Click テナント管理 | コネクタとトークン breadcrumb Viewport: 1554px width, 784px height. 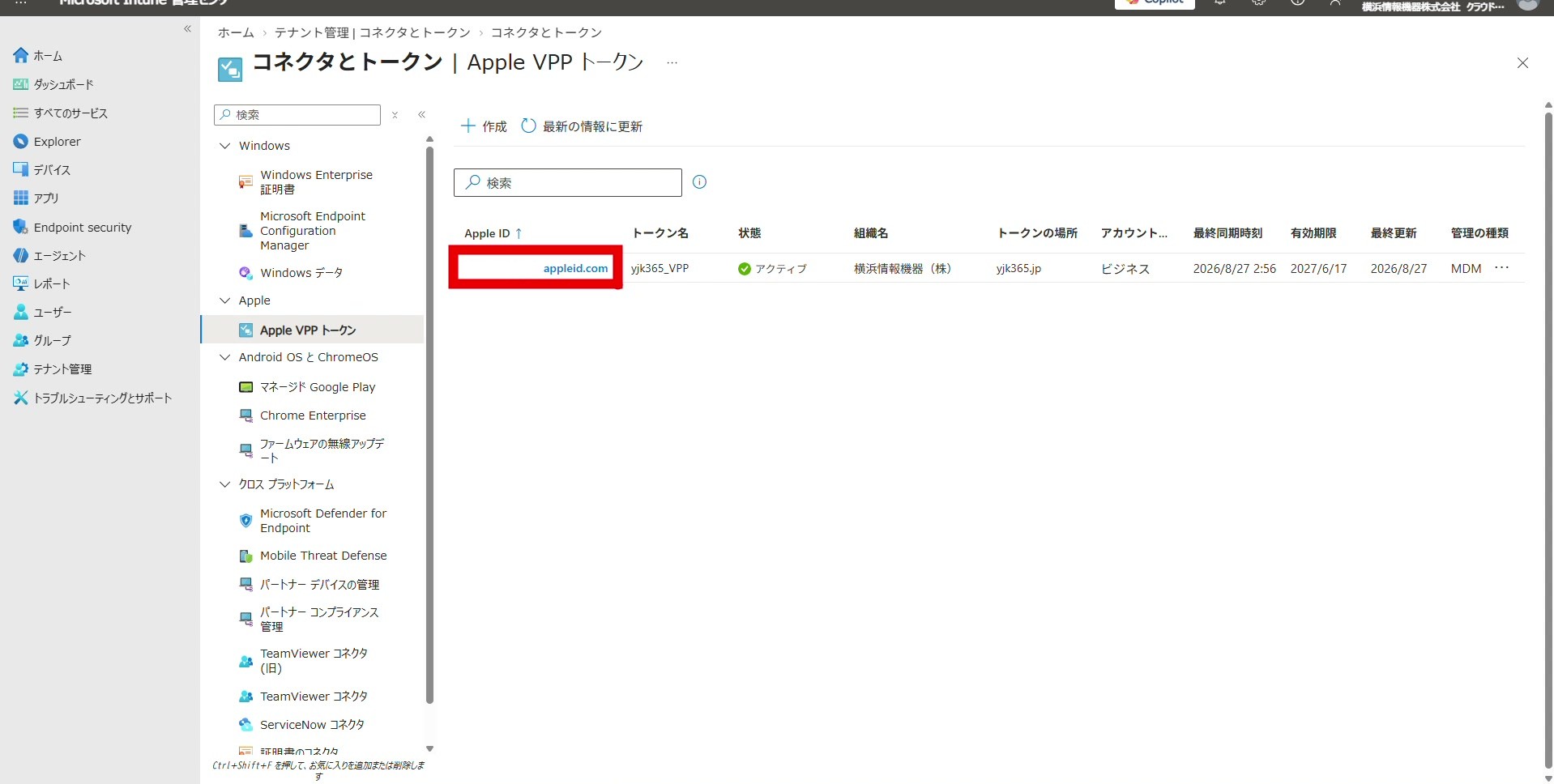click(373, 32)
